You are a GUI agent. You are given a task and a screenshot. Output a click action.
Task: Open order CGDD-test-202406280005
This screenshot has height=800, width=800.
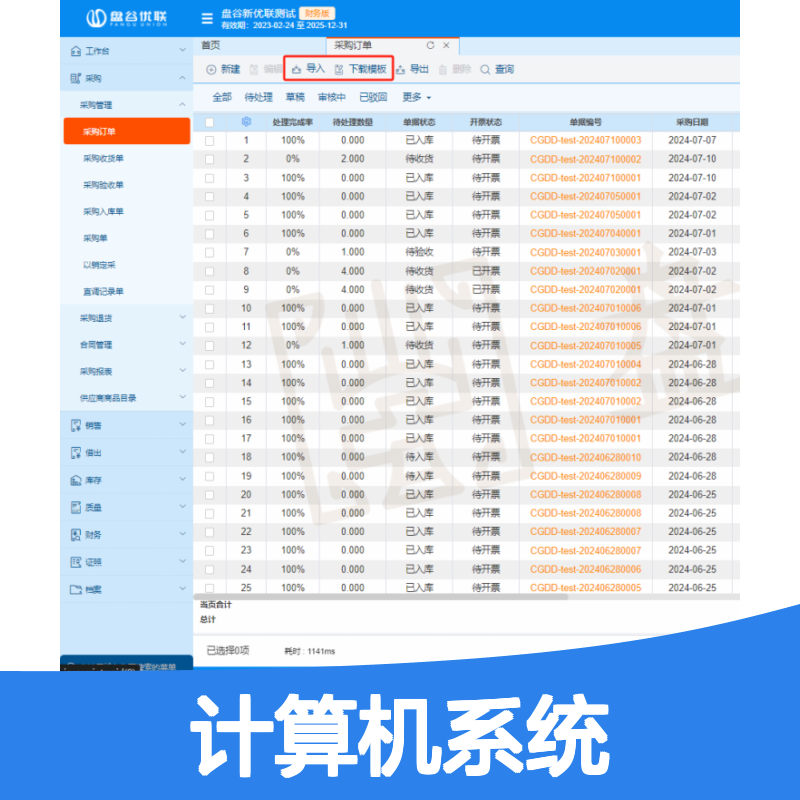pos(585,588)
